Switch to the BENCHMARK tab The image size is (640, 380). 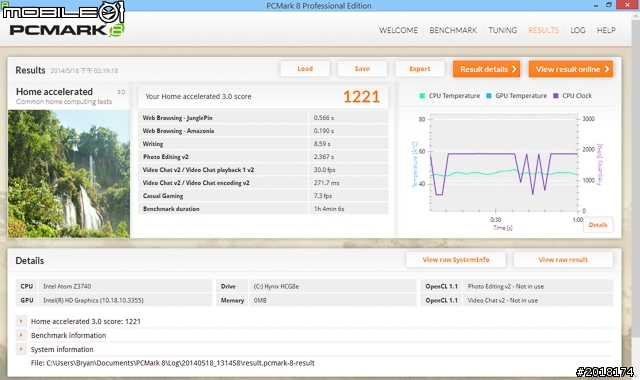pos(453,30)
